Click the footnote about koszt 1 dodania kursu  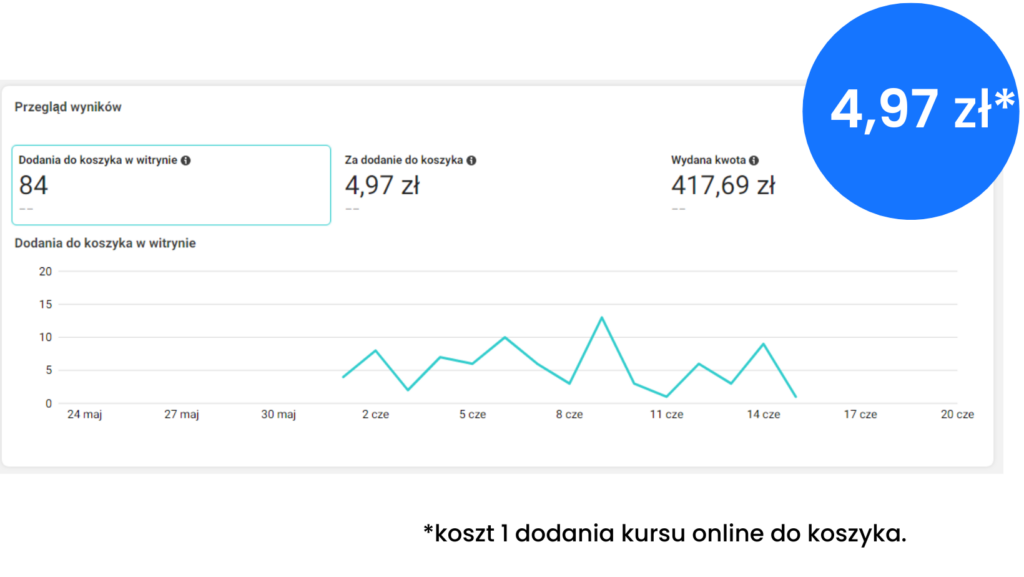click(x=665, y=533)
